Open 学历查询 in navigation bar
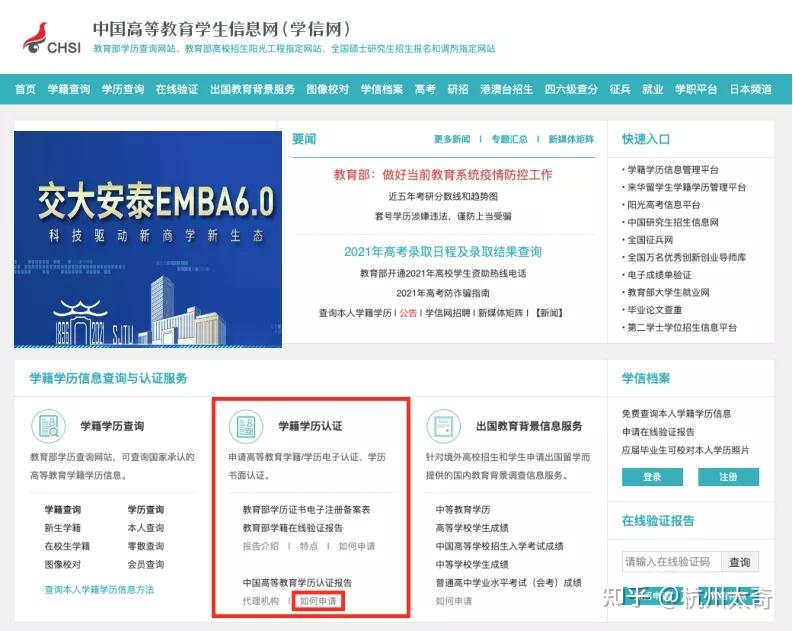Screen dimensions: 793x631 click(123, 89)
